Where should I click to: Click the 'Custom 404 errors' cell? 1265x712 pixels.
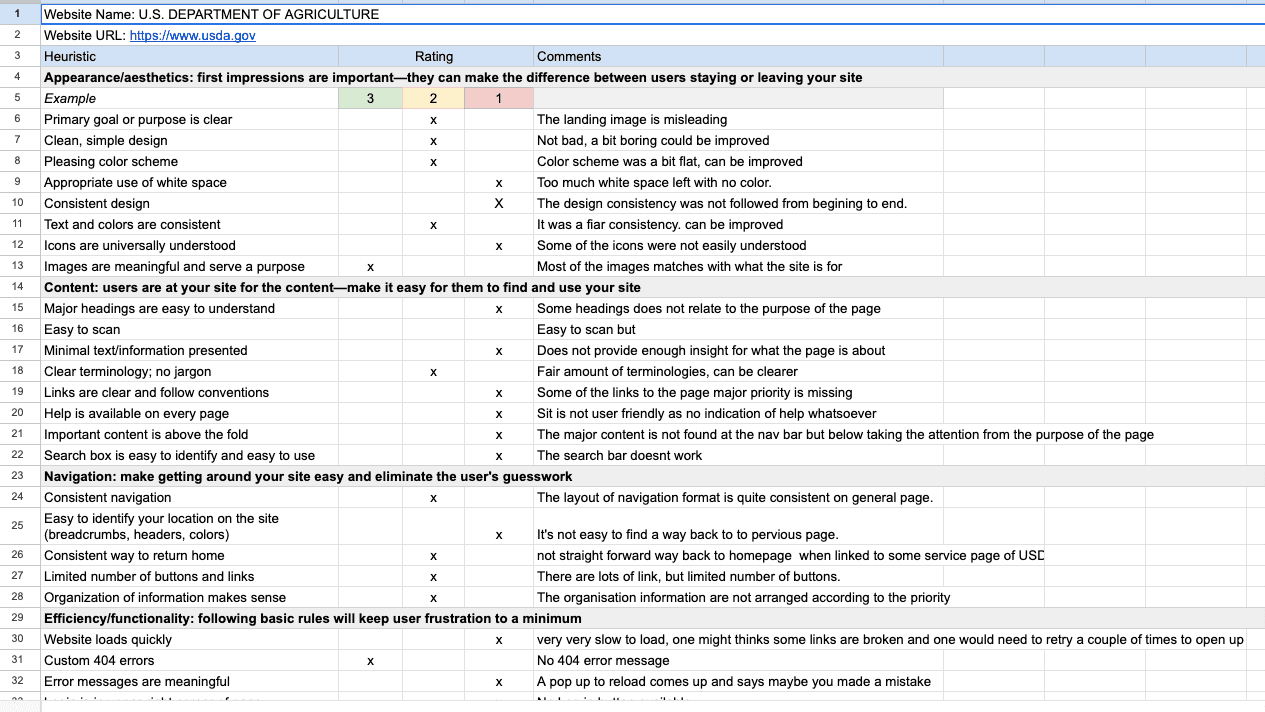click(x=189, y=660)
